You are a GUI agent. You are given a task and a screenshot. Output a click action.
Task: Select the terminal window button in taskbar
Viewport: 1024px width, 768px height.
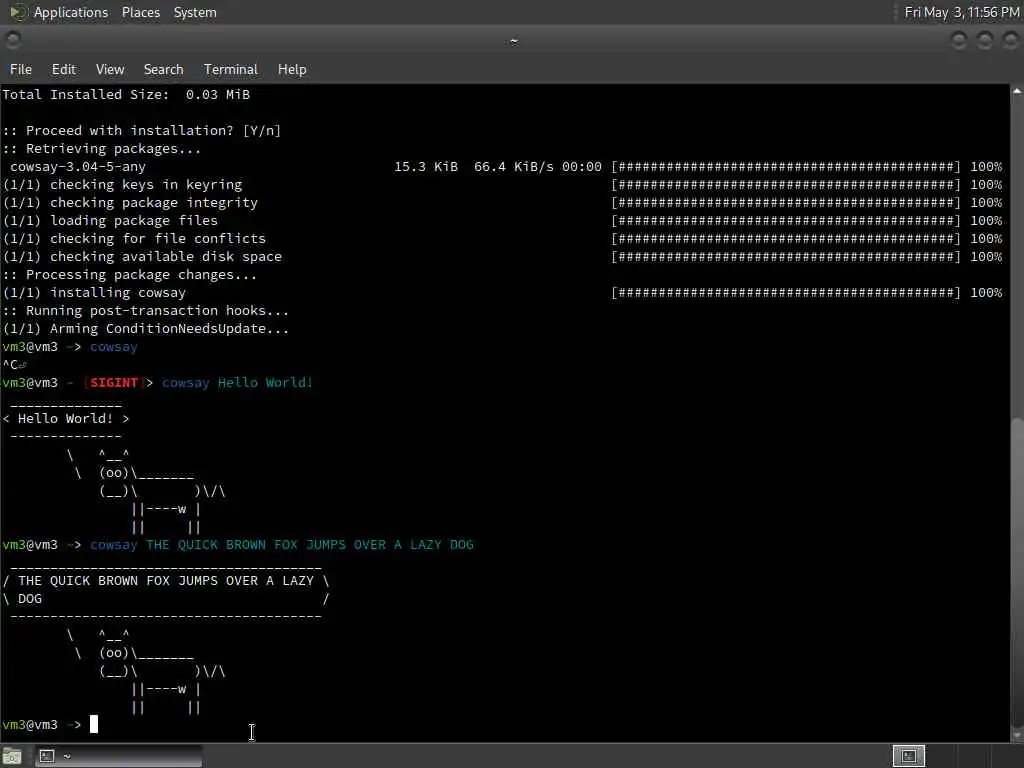click(x=118, y=756)
